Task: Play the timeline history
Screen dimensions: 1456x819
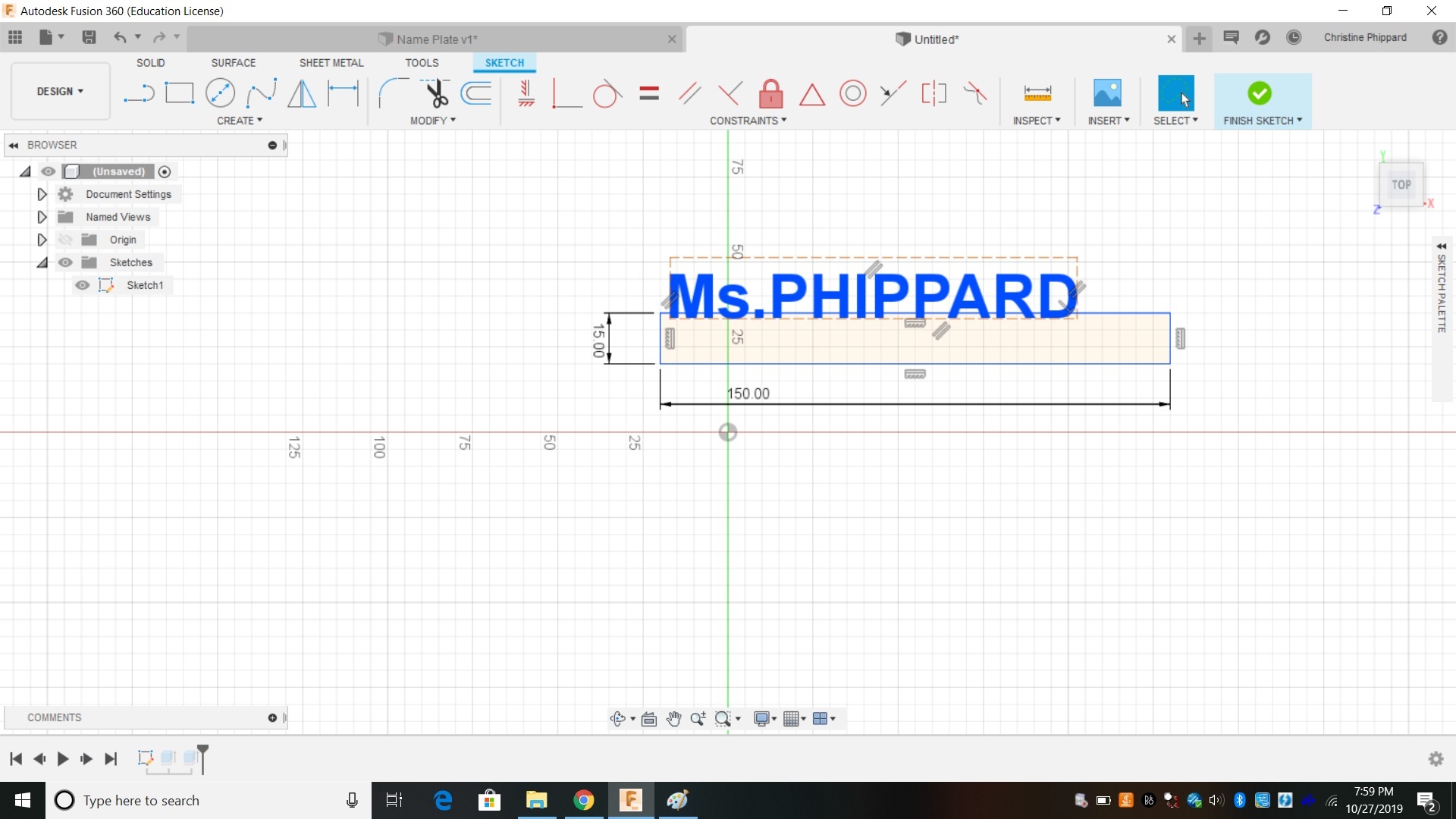Action: point(63,758)
